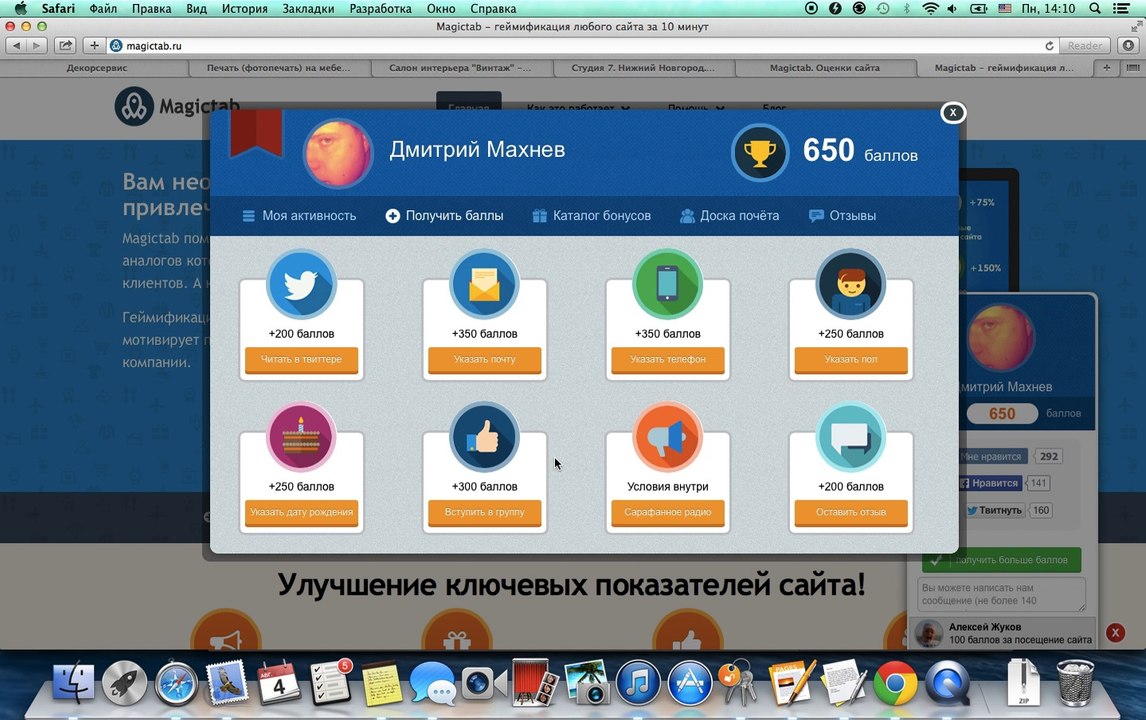Open the Отзывы tab

coord(843,216)
